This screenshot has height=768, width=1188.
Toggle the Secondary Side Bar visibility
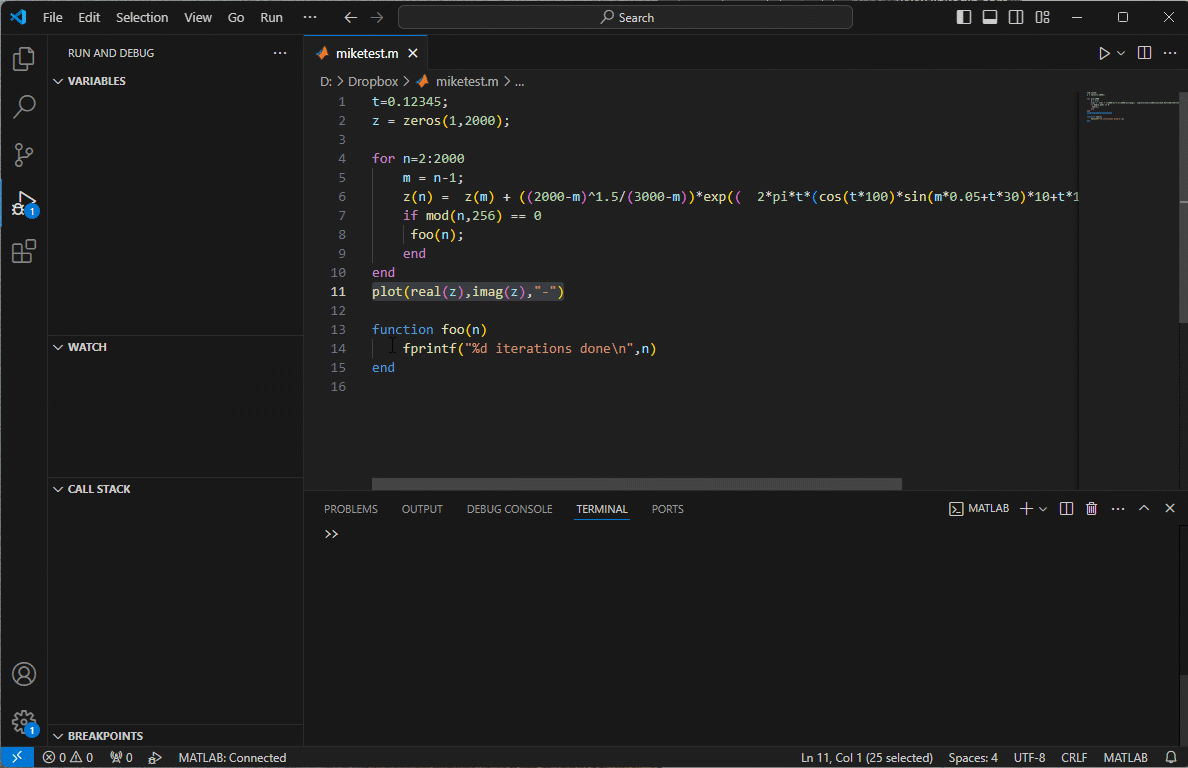(1016, 17)
